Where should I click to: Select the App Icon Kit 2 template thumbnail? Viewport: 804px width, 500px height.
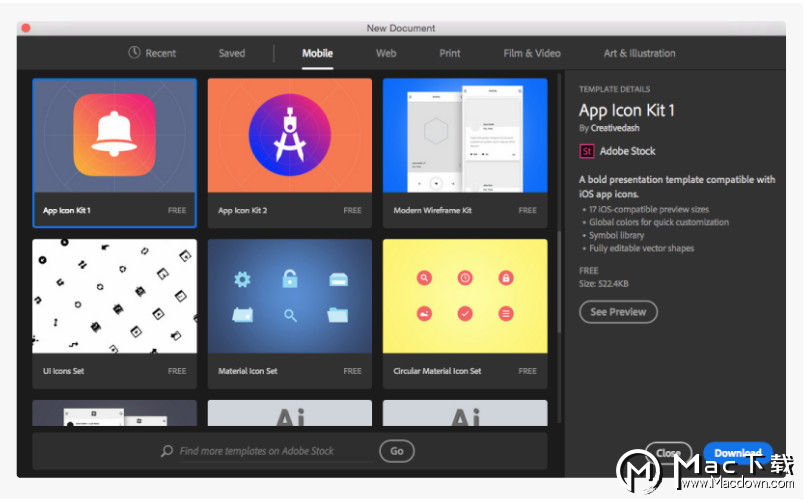pos(290,135)
